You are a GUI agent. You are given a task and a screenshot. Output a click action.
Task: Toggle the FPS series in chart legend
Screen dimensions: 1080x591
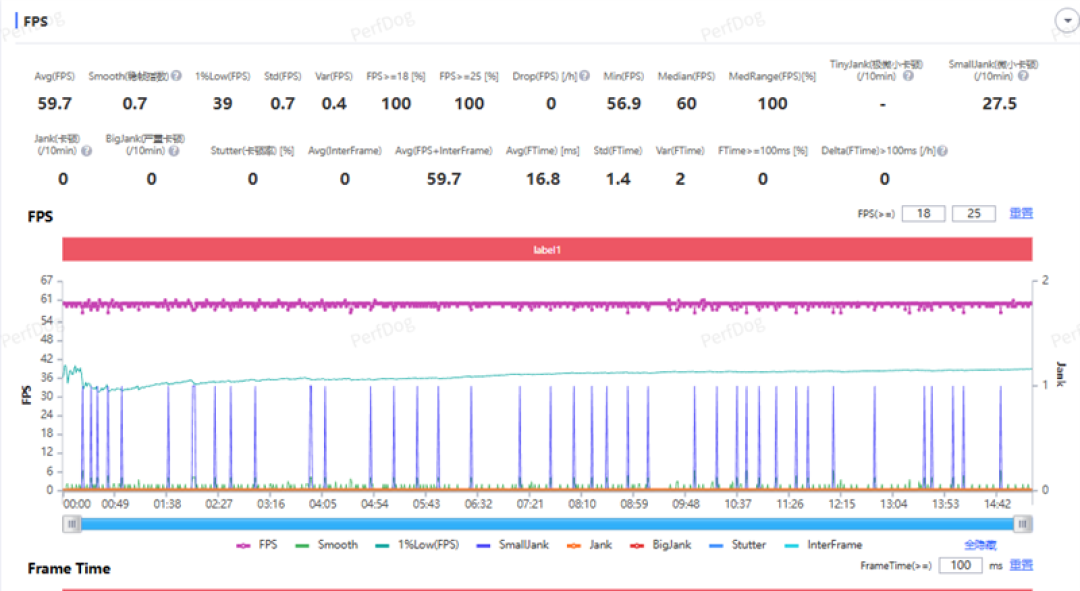click(x=256, y=545)
